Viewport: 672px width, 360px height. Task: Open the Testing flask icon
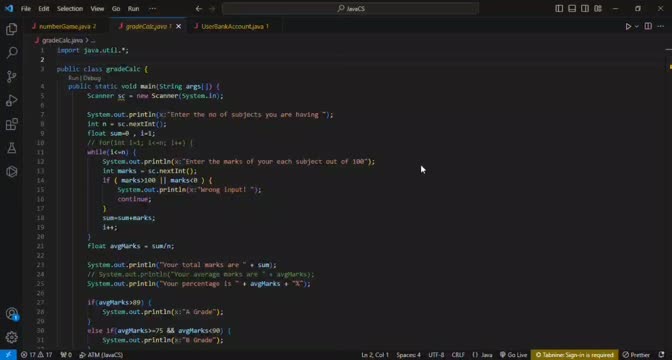[12, 148]
